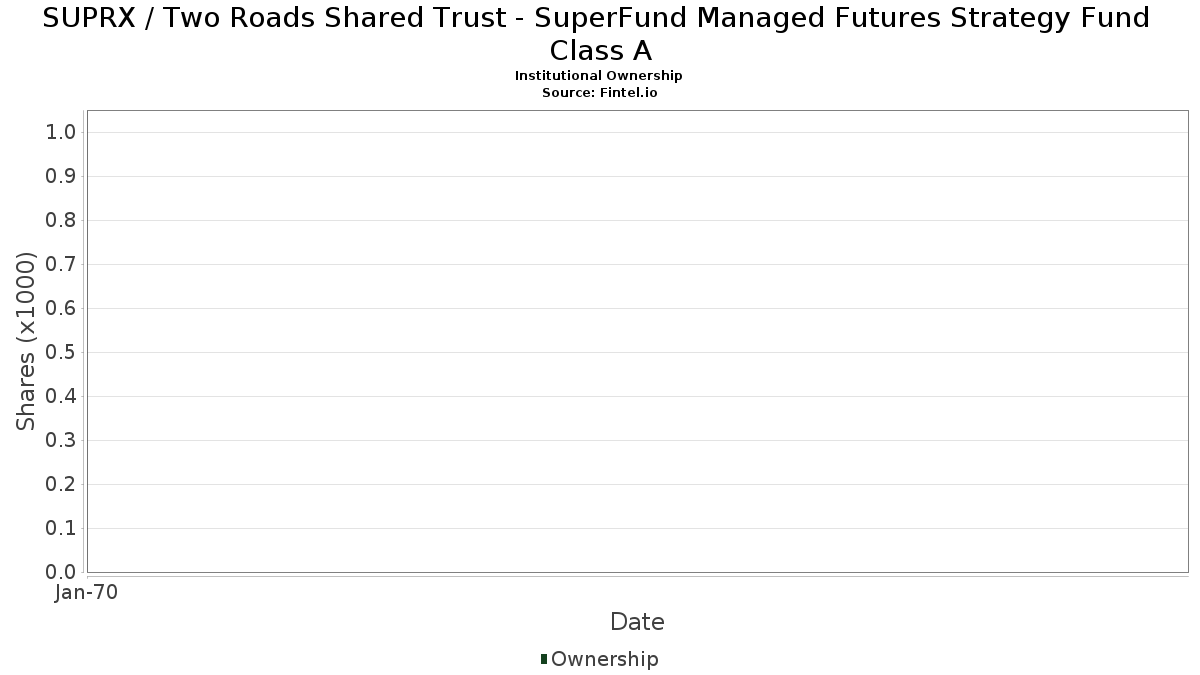The height and width of the screenshot is (675, 1200).
Task: Click the 0.4 y-axis label
Action: (61, 397)
